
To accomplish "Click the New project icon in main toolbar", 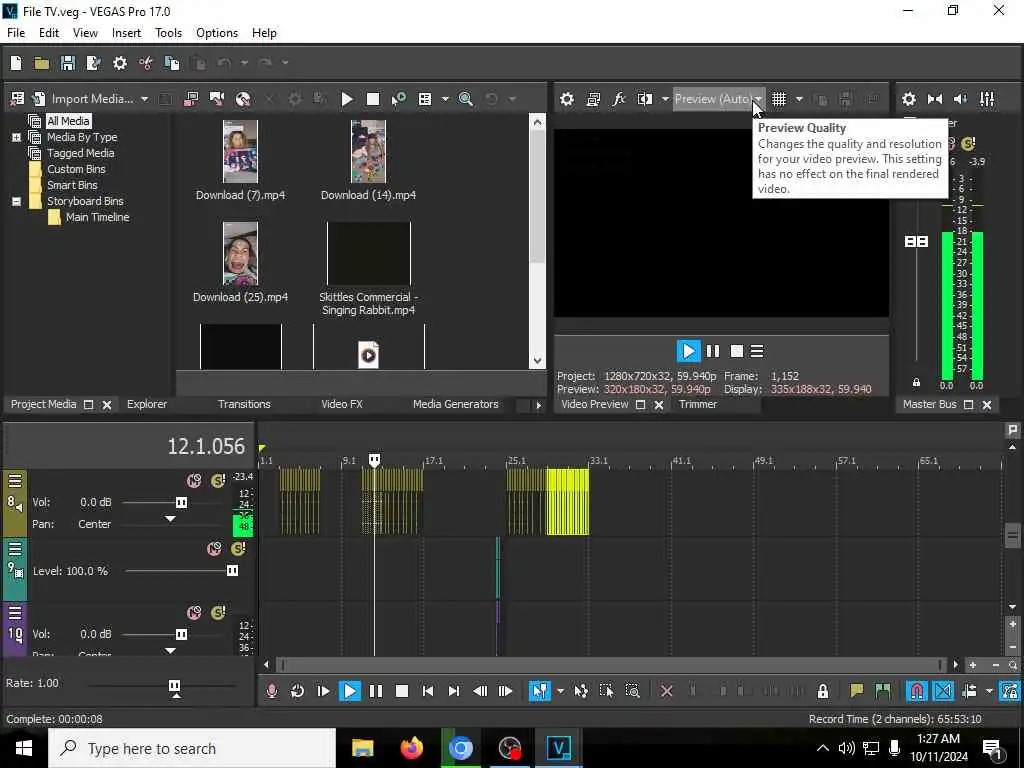I will point(16,63).
